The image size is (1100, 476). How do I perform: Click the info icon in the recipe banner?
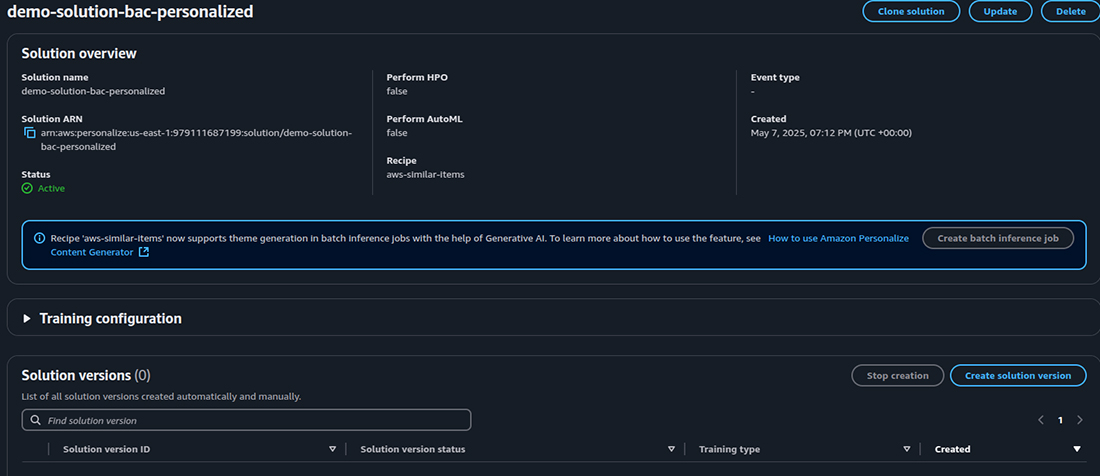[39, 238]
